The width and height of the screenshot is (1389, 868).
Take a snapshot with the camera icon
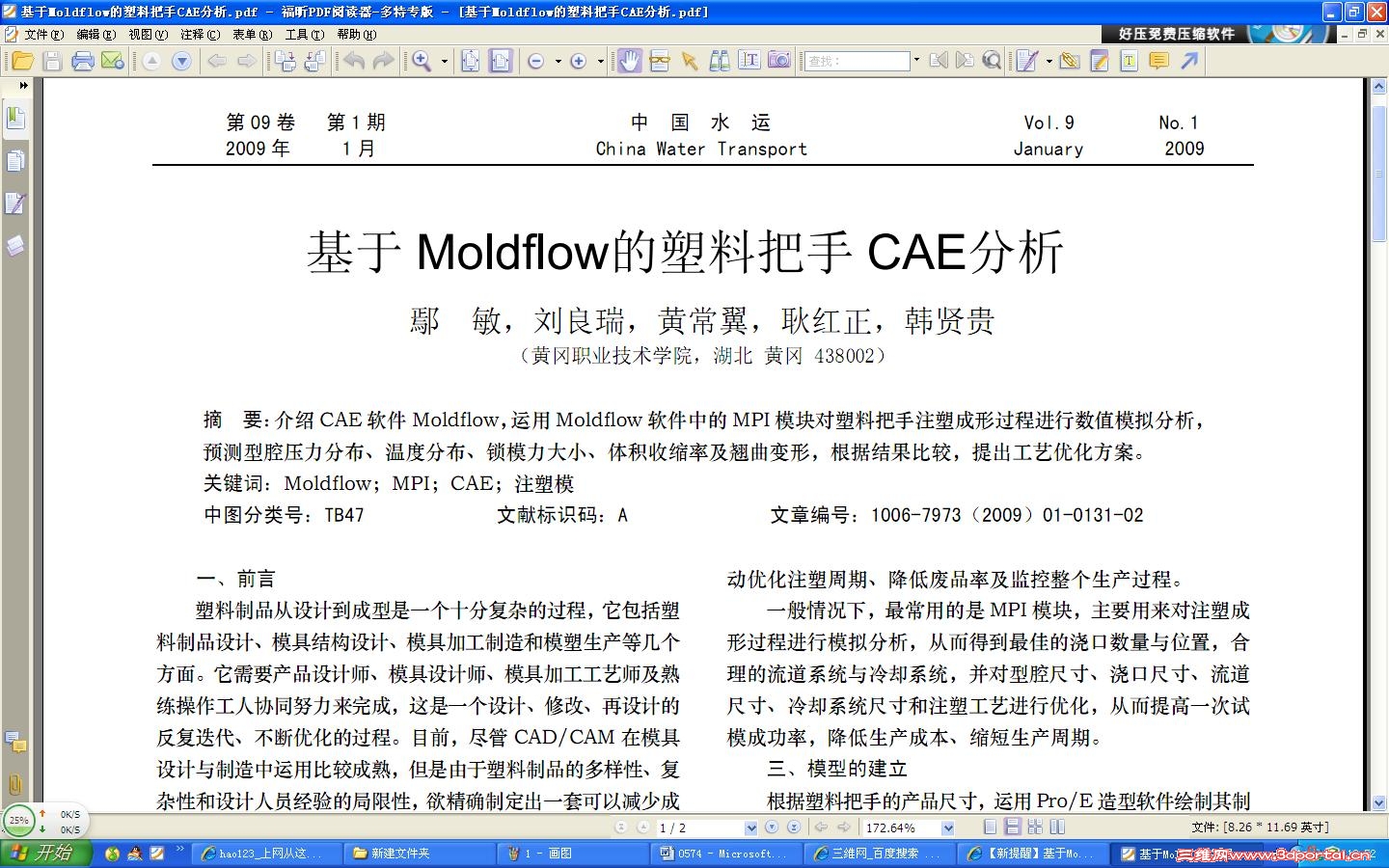pyautogui.click(x=779, y=61)
